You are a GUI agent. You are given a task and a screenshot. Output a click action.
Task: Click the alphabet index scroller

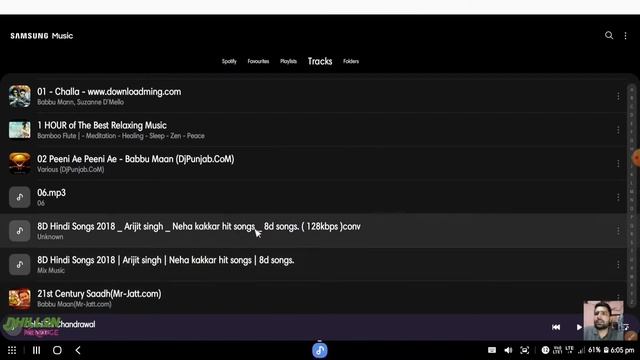pyautogui.click(x=632, y=196)
